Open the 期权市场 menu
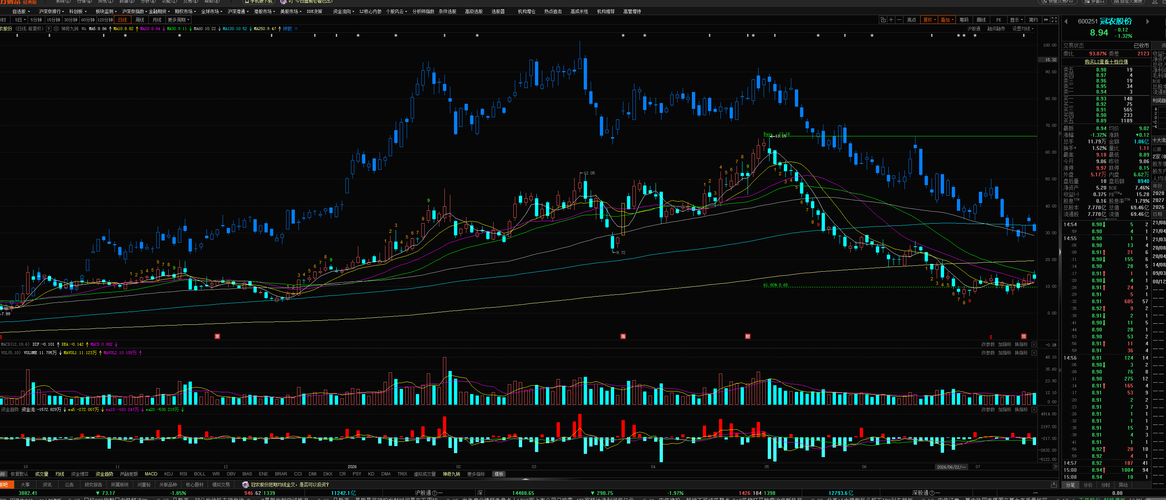This screenshot has height=500, width=1166. [x=183, y=12]
